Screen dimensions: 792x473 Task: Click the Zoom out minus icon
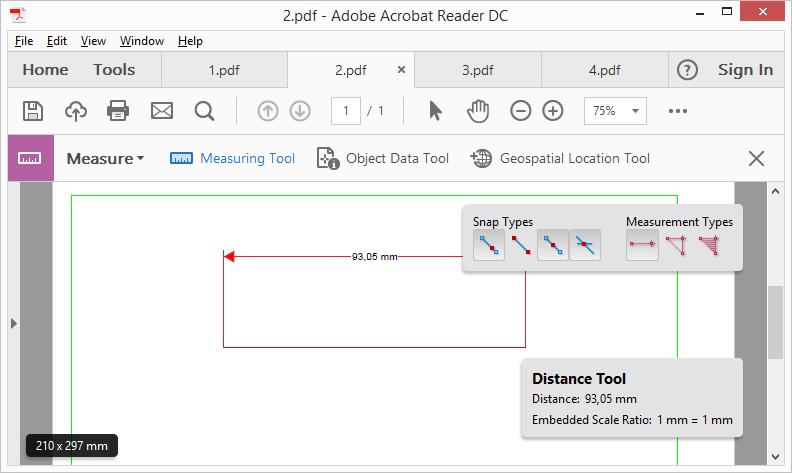520,111
